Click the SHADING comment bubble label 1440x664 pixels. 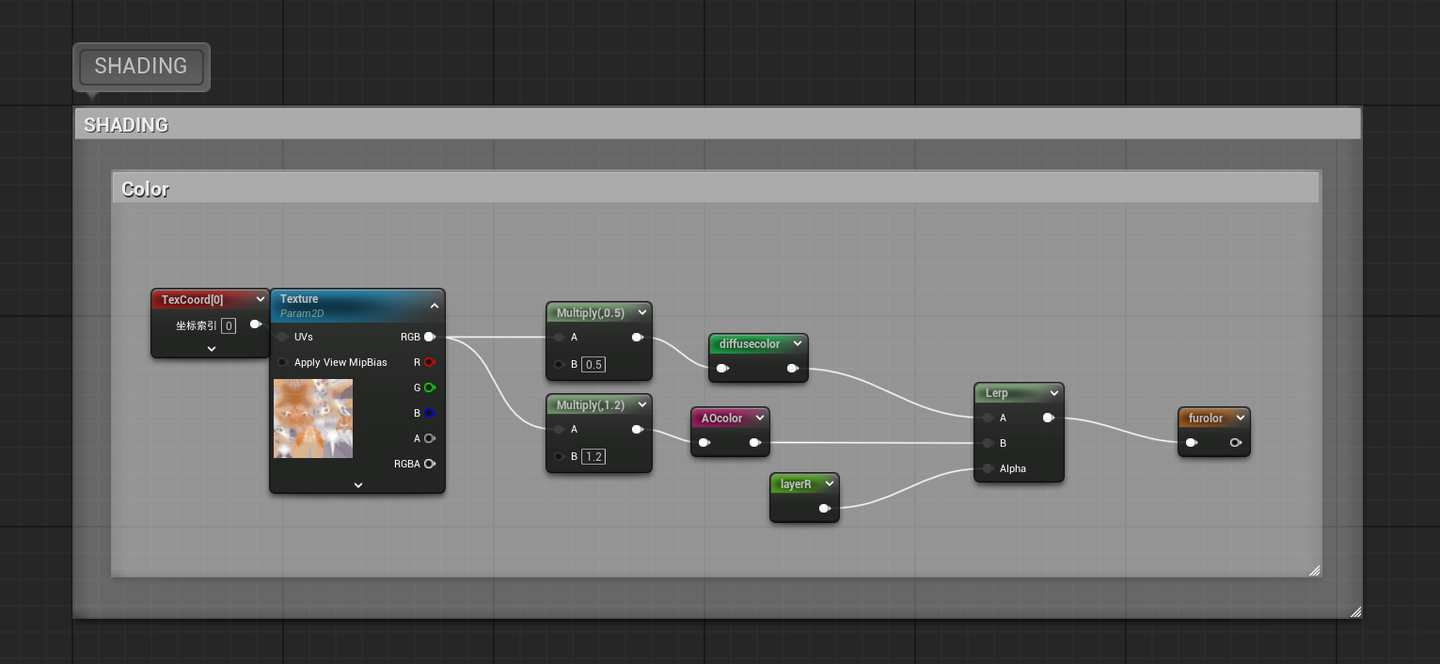141,66
